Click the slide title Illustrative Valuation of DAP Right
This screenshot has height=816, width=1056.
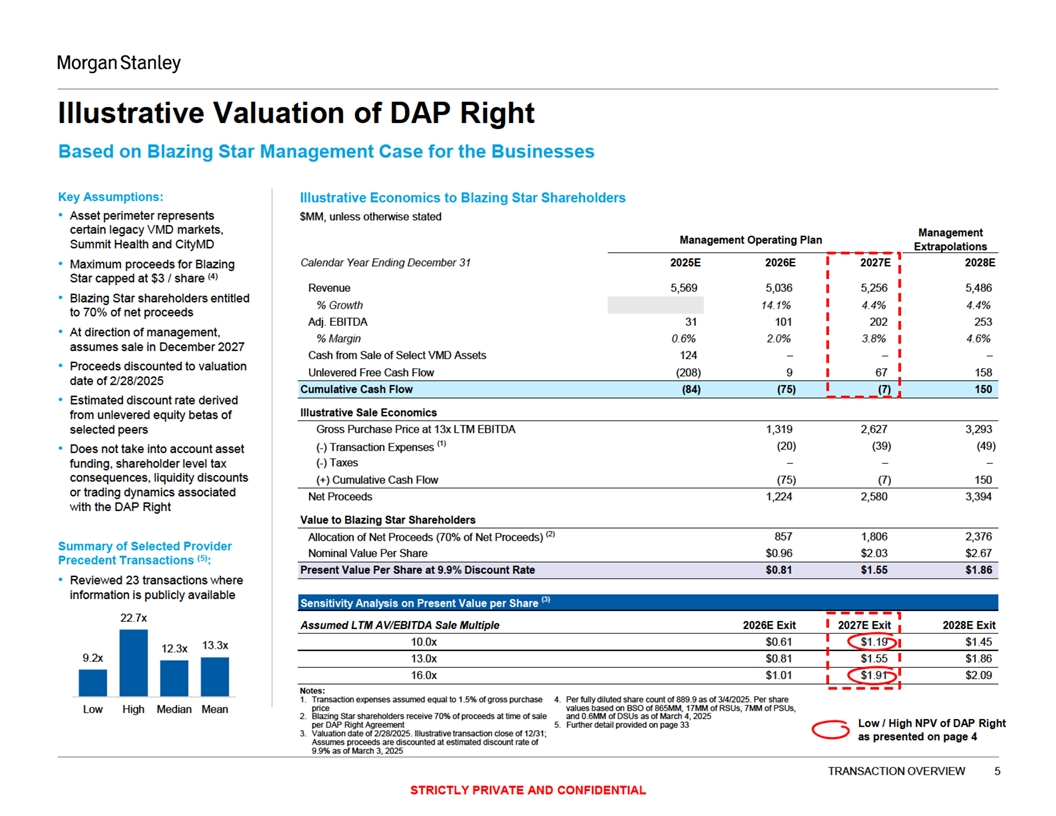pos(296,113)
